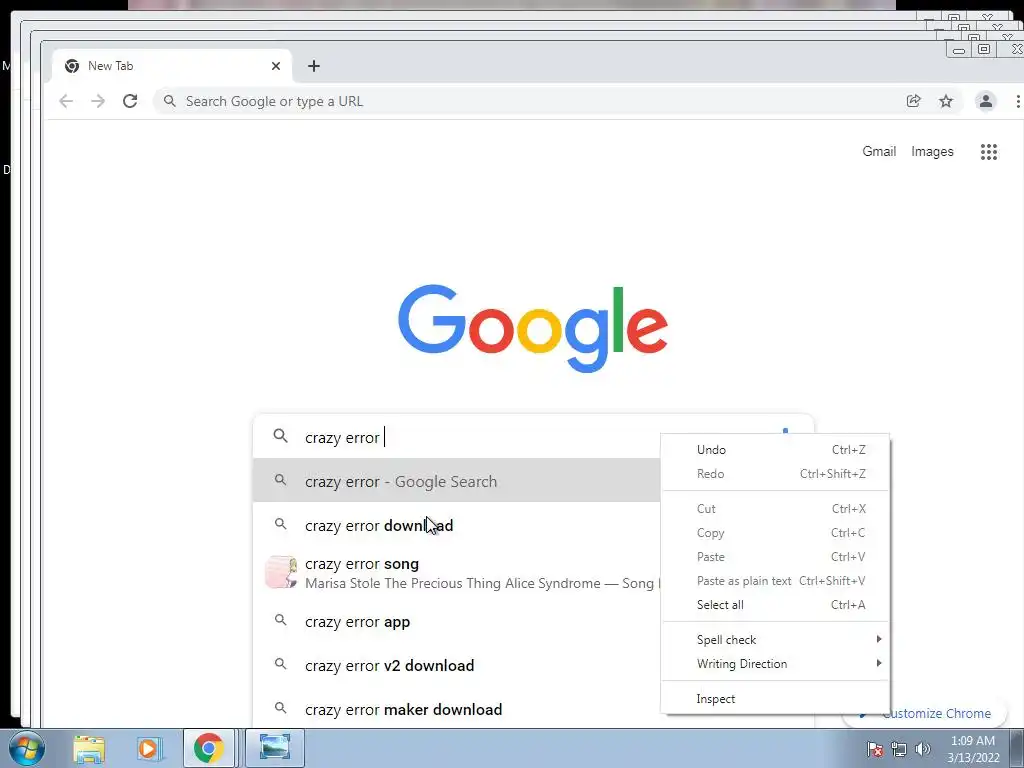The image size is (1024, 768).
Task: Expand the Writing Direction submenu
Action: click(x=775, y=664)
